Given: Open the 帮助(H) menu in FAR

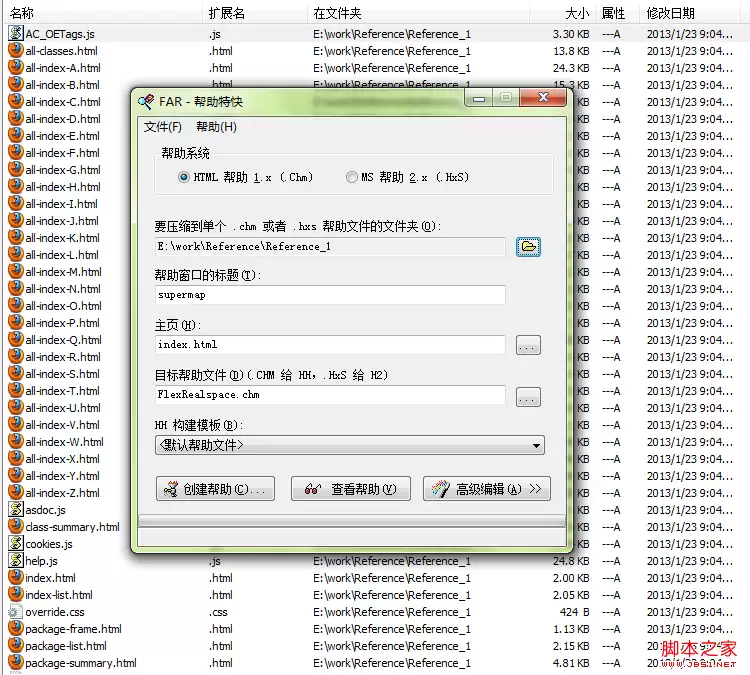Looking at the screenshot, I should 216,127.
